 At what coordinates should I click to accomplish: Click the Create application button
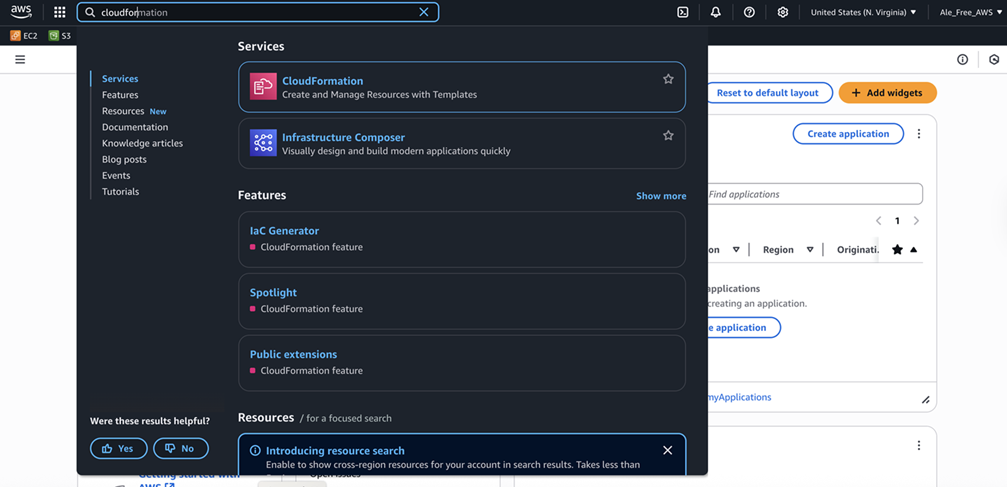coord(848,134)
